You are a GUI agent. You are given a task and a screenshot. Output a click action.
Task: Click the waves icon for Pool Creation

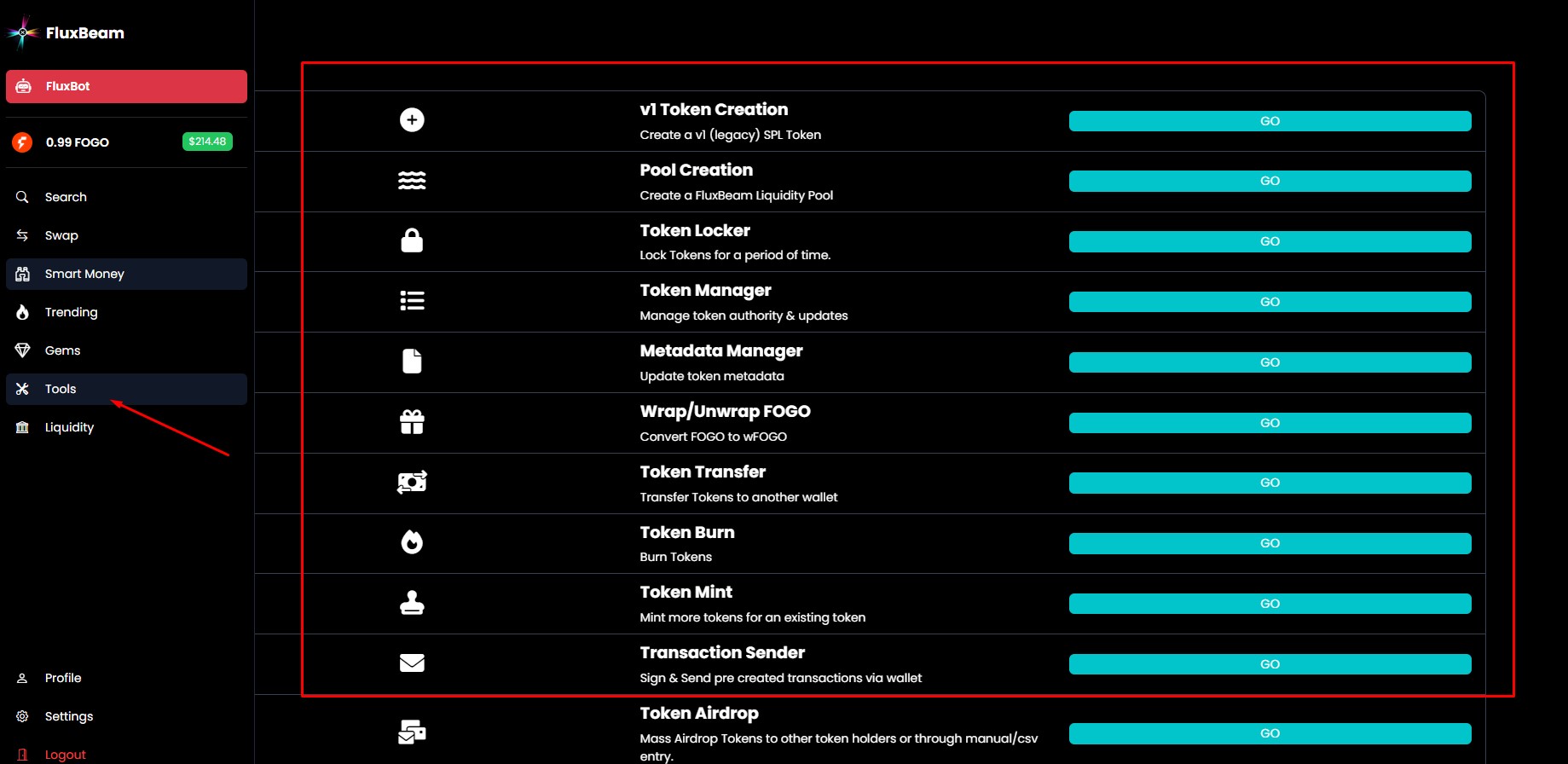(412, 181)
